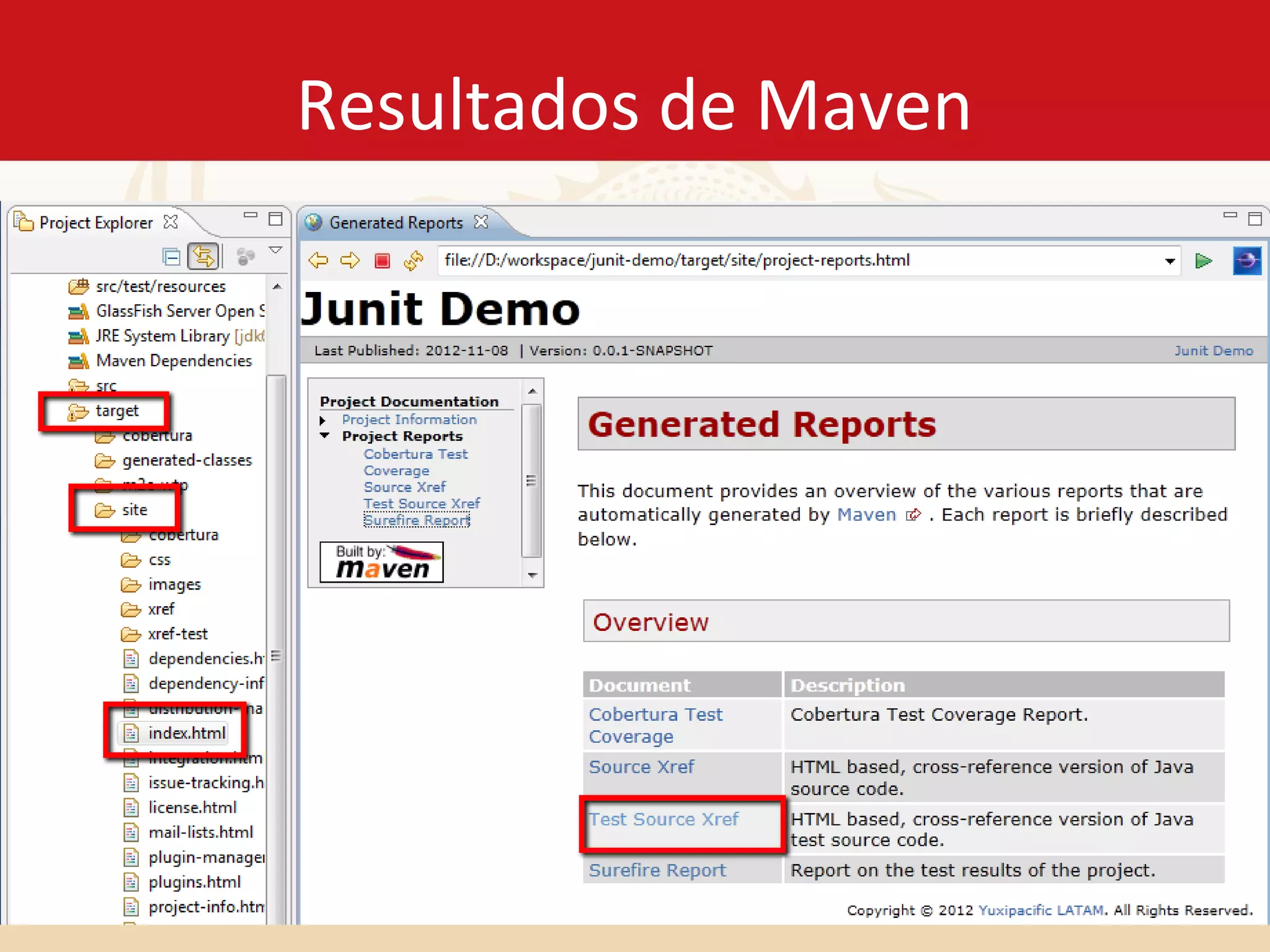Select mail-lists.html file icon

131,832
